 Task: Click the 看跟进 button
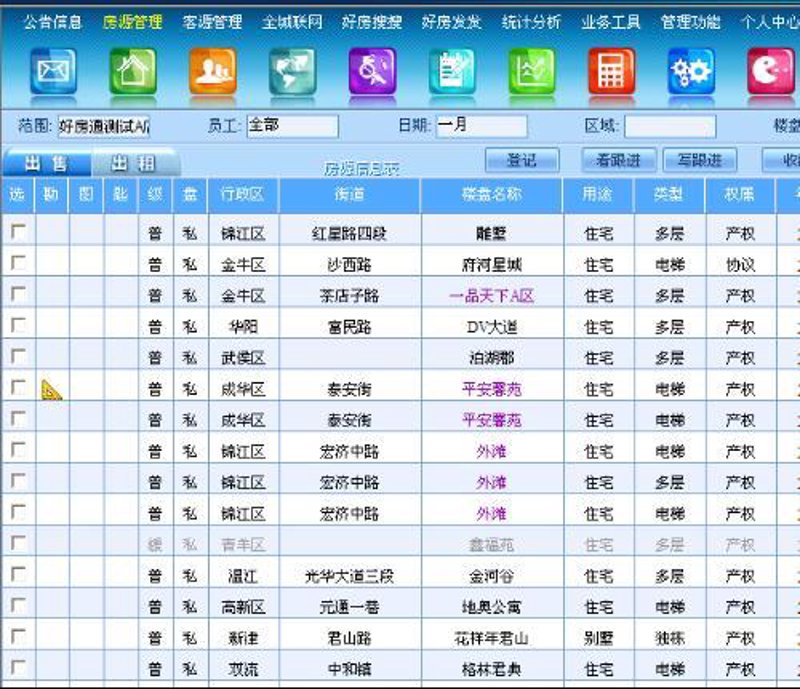618,160
